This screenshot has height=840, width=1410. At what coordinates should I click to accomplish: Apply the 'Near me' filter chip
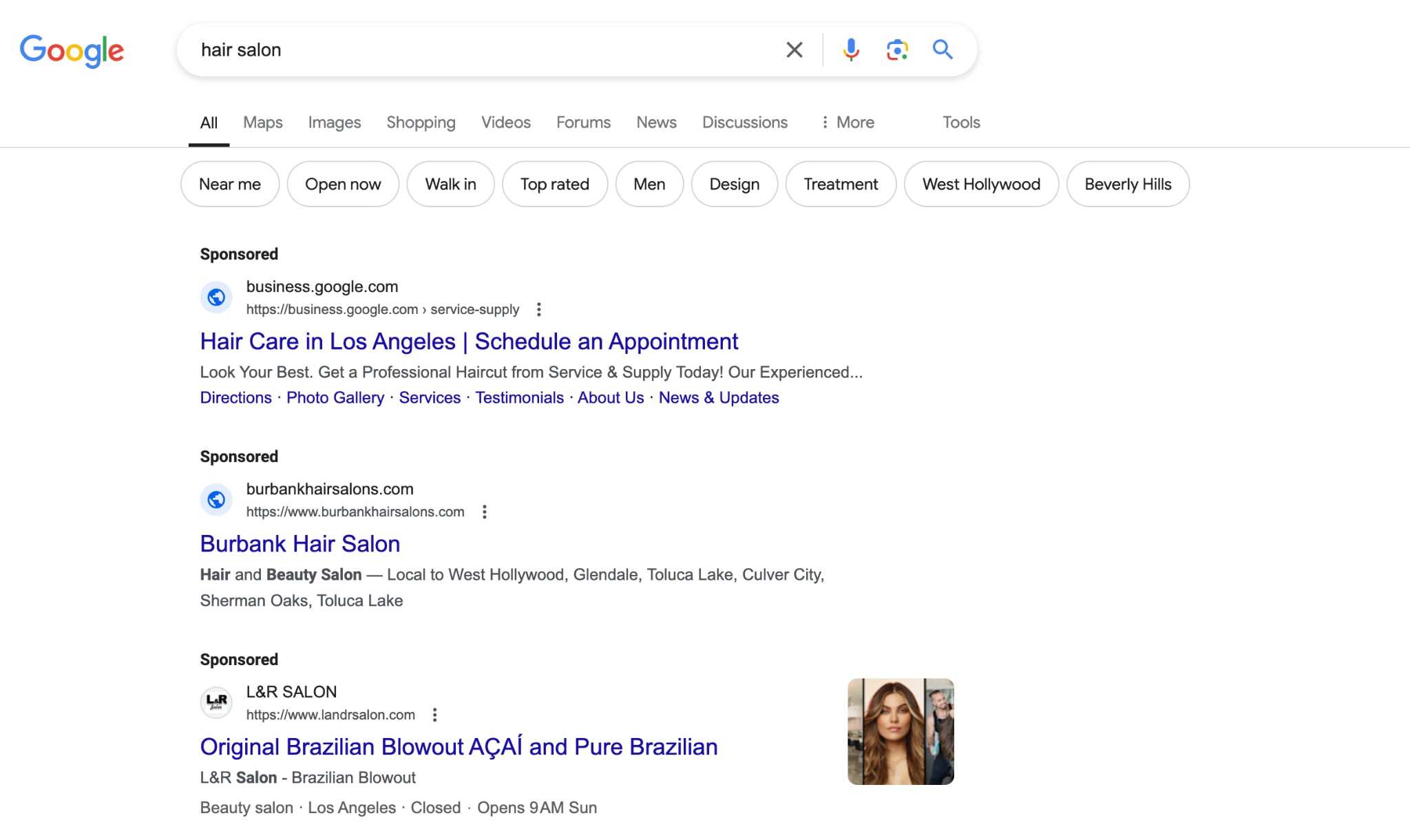pos(230,184)
